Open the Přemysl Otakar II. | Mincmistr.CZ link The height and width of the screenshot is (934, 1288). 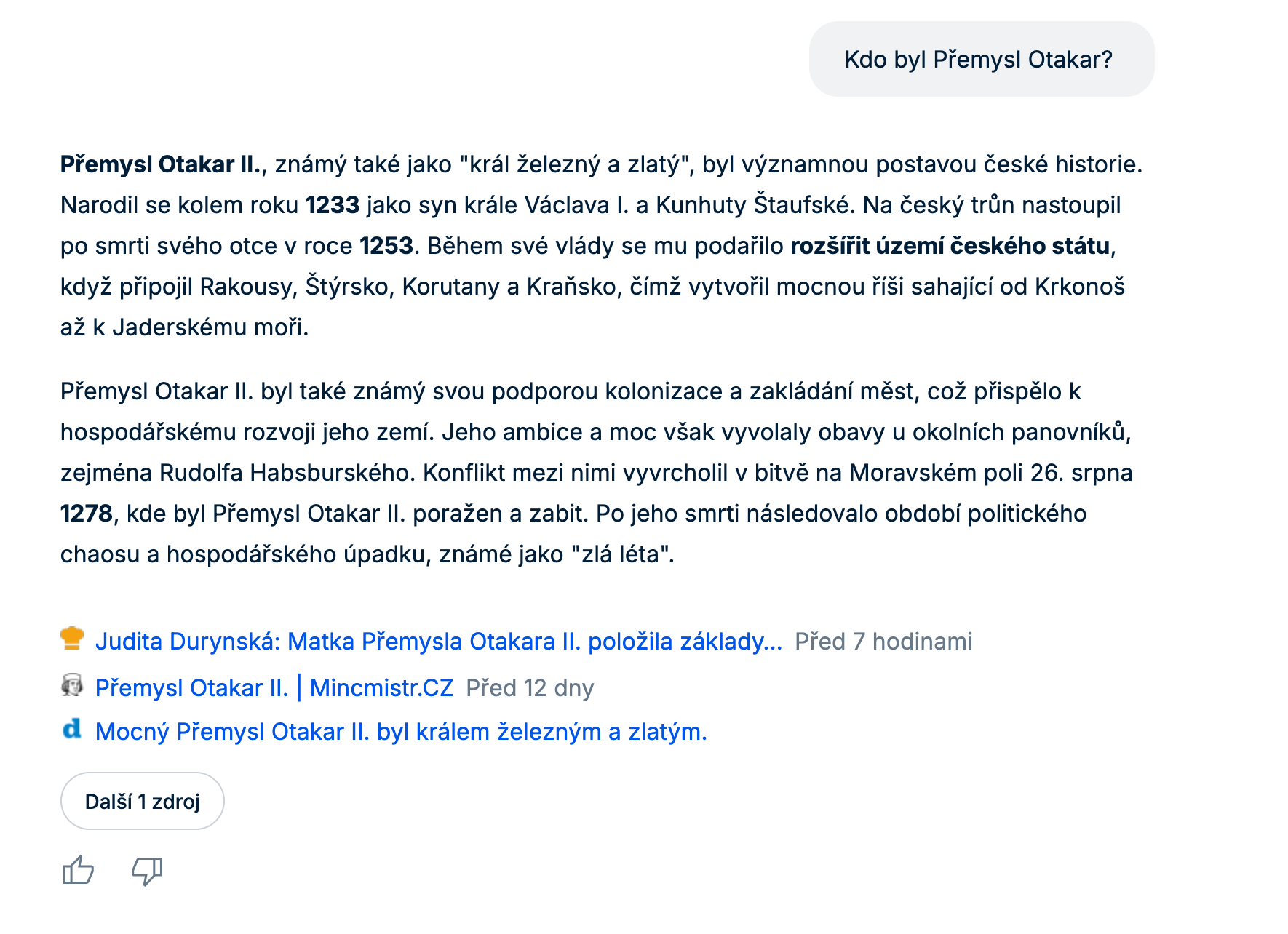[x=274, y=688]
